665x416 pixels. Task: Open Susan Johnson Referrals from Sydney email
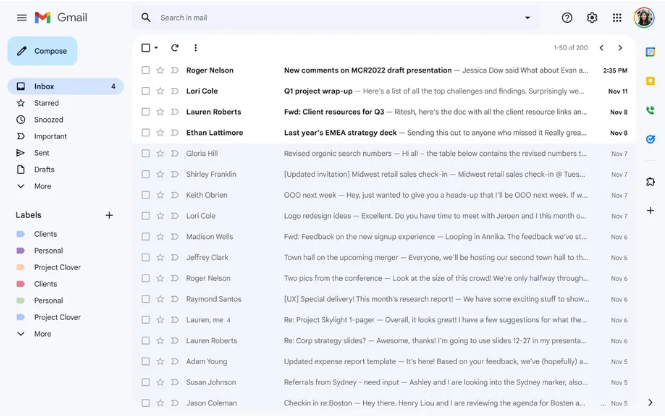pyautogui.click(x=384, y=382)
